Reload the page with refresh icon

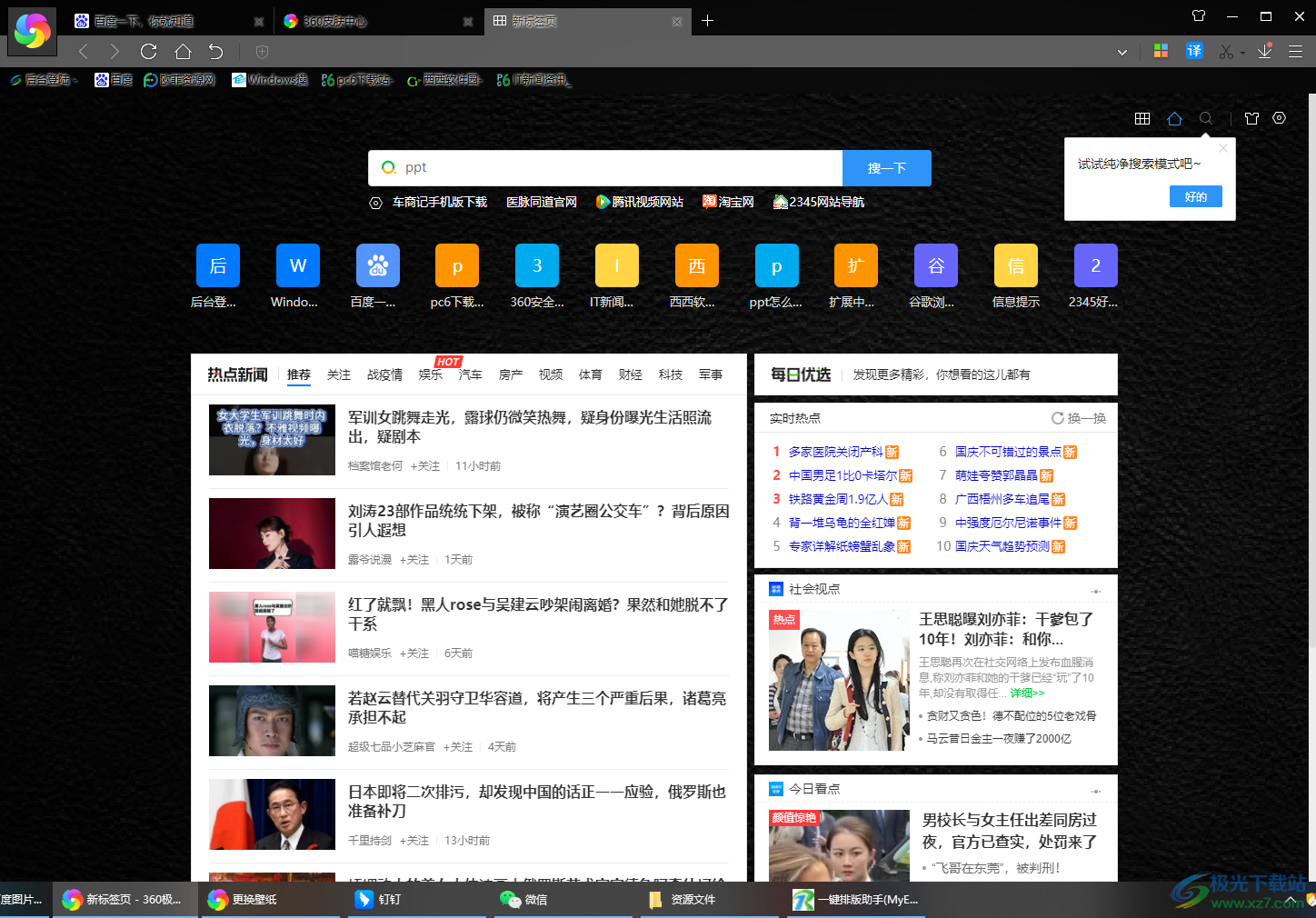tap(149, 52)
